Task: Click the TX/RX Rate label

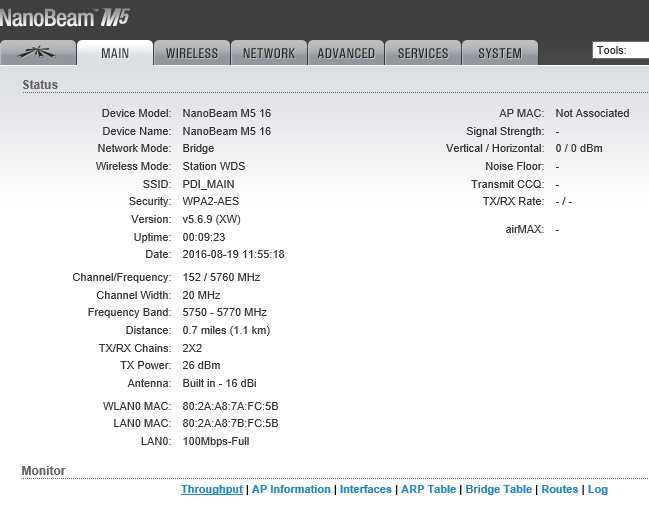Action: pos(513,201)
